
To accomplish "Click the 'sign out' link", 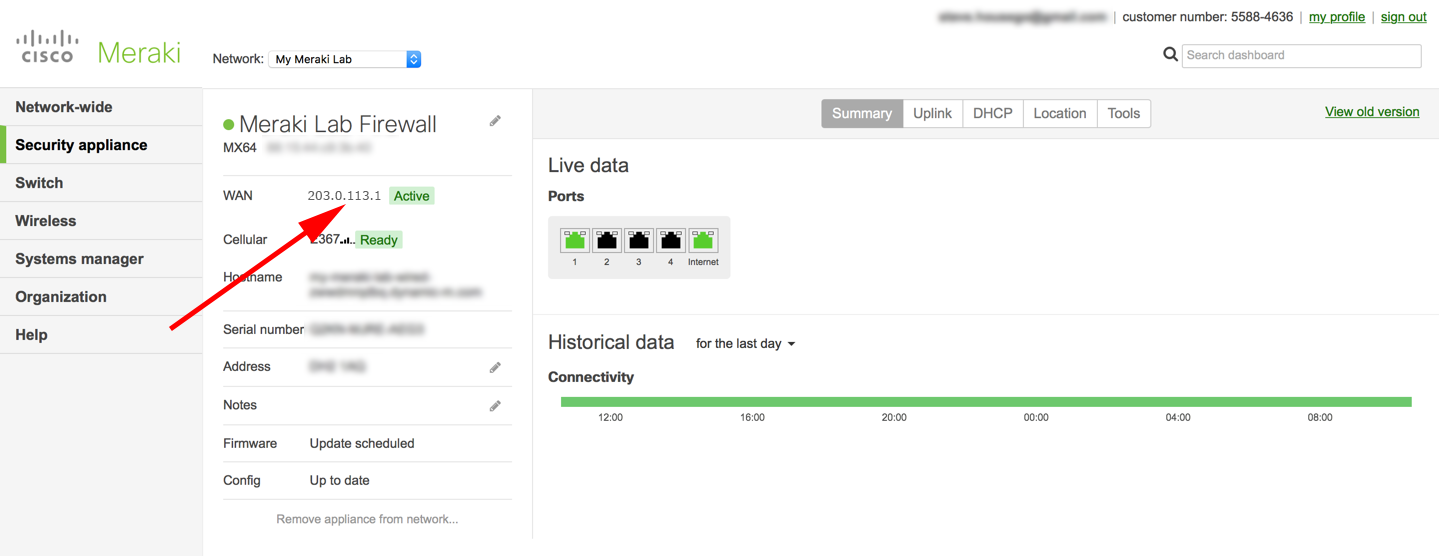I will point(1404,17).
